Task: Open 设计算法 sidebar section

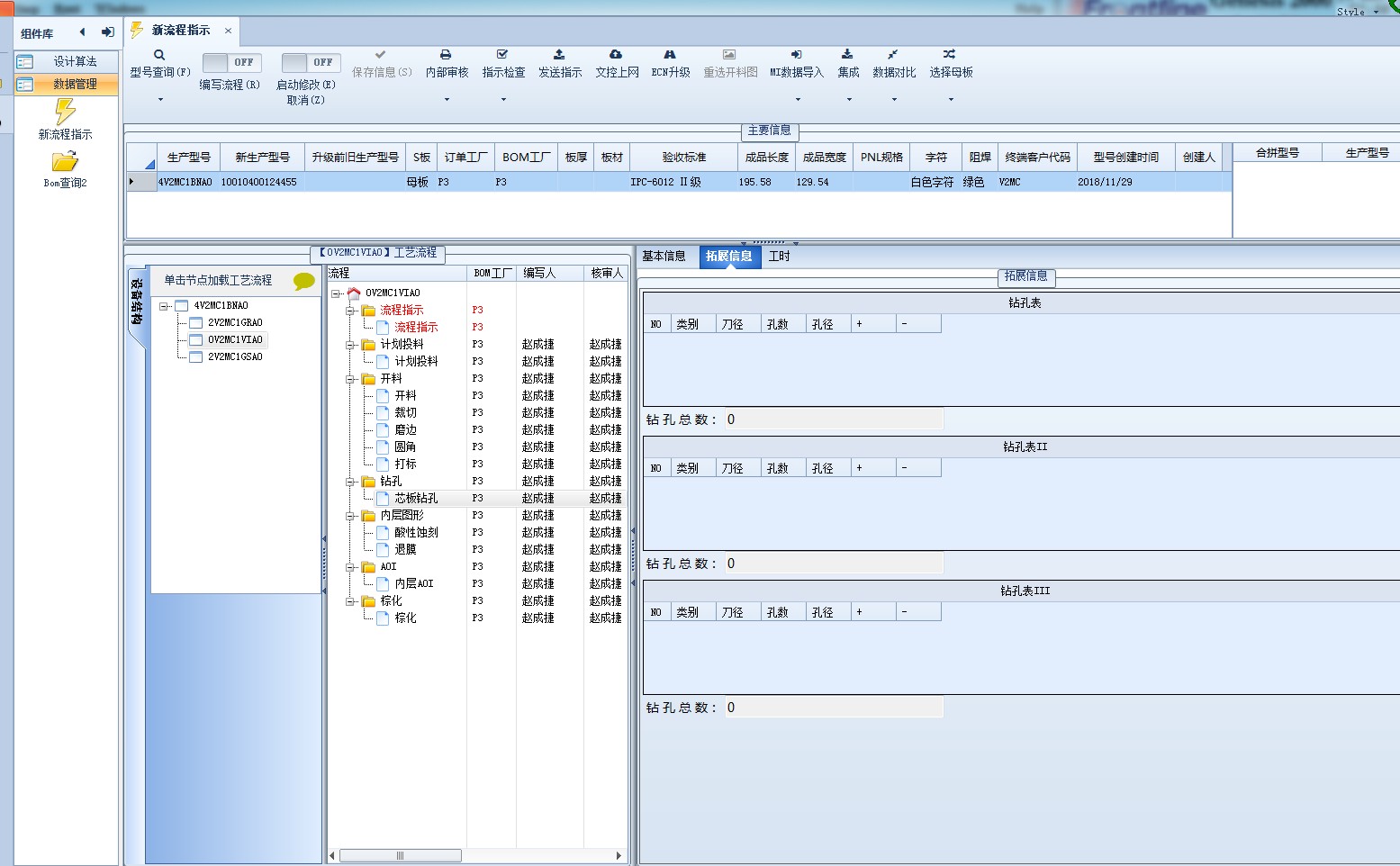Action: (x=67, y=61)
